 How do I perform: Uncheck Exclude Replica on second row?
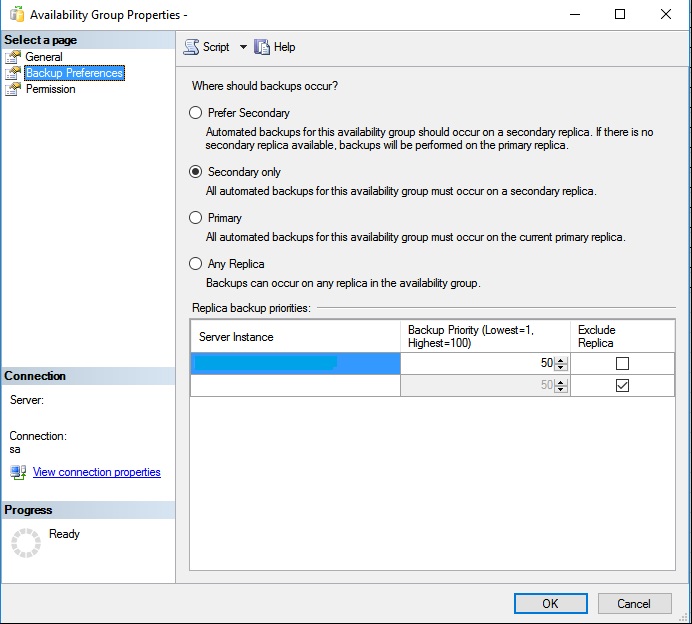coord(622,385)
